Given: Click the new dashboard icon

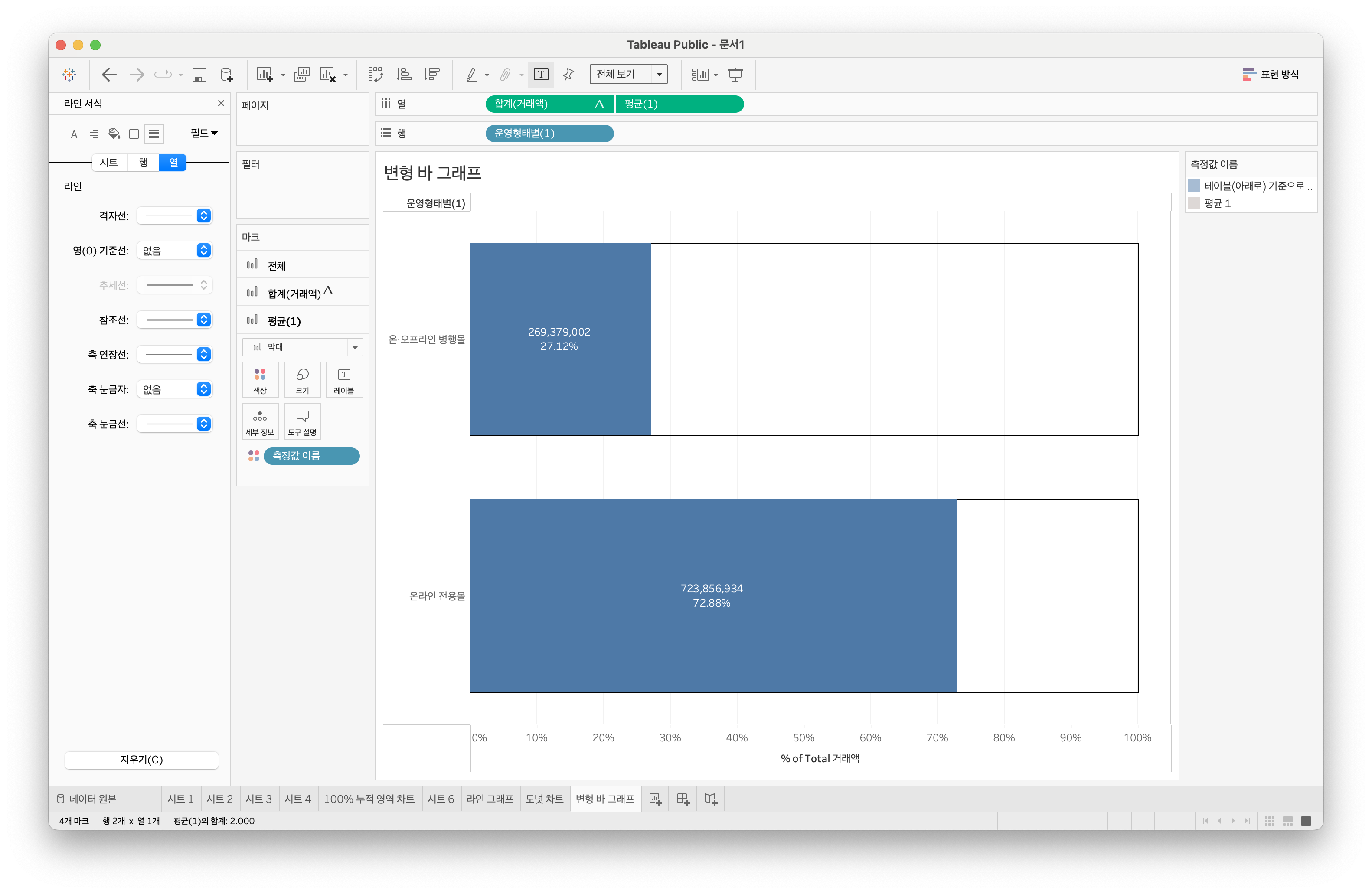Looking at the screenshot, I should click(683, 799).
